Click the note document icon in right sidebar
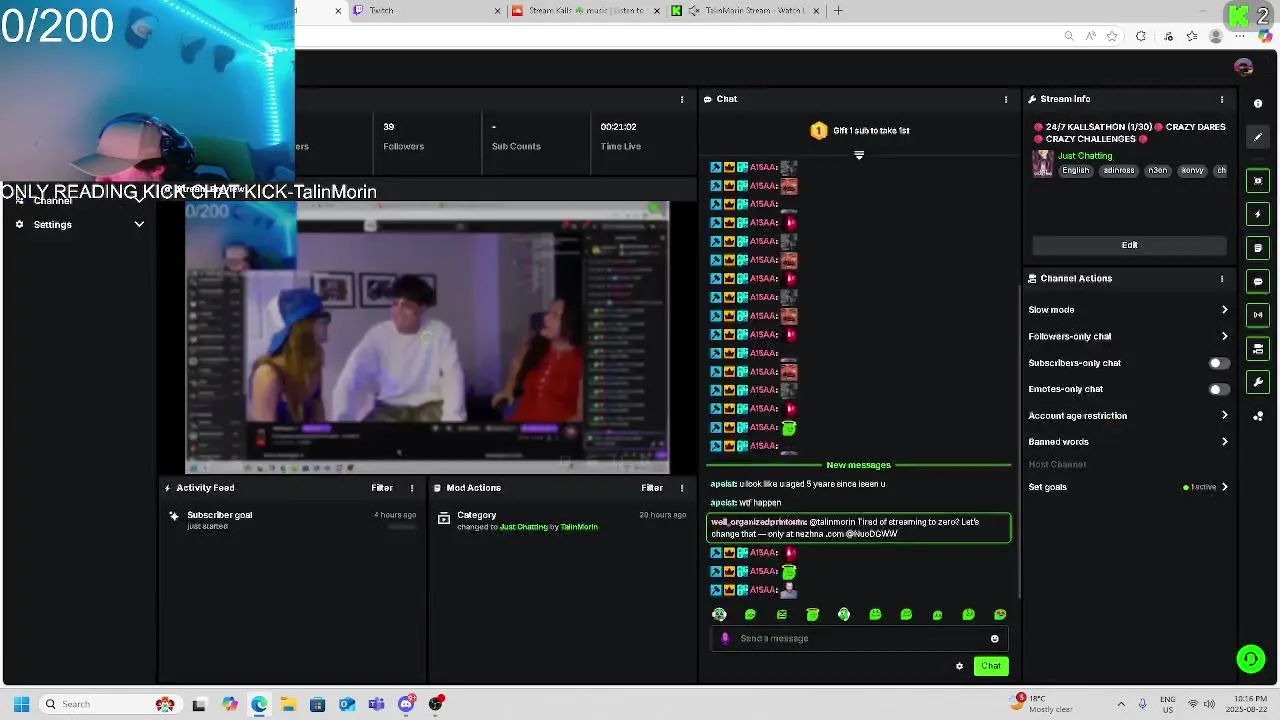Image resolution: width=1280 pixels, height=720 pixels. click(1258, 248)
